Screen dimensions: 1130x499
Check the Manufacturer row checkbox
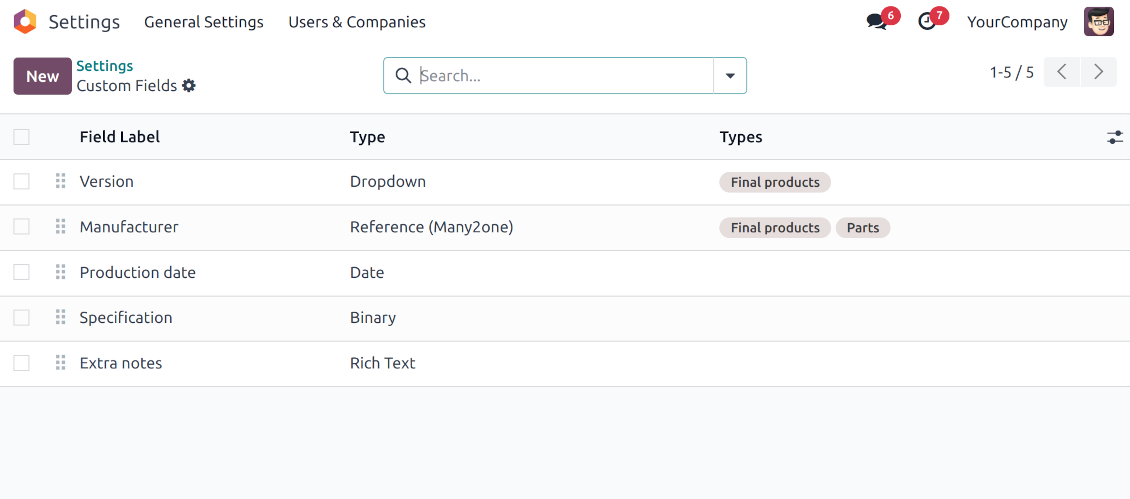pyautogui.click(x=22, y=227)
